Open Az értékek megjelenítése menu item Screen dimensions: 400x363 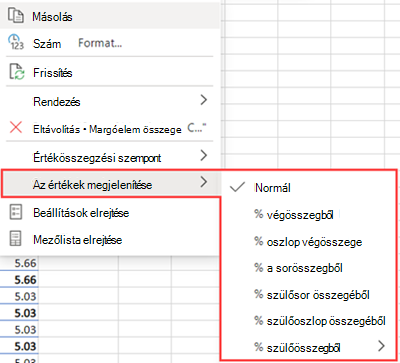110,184
